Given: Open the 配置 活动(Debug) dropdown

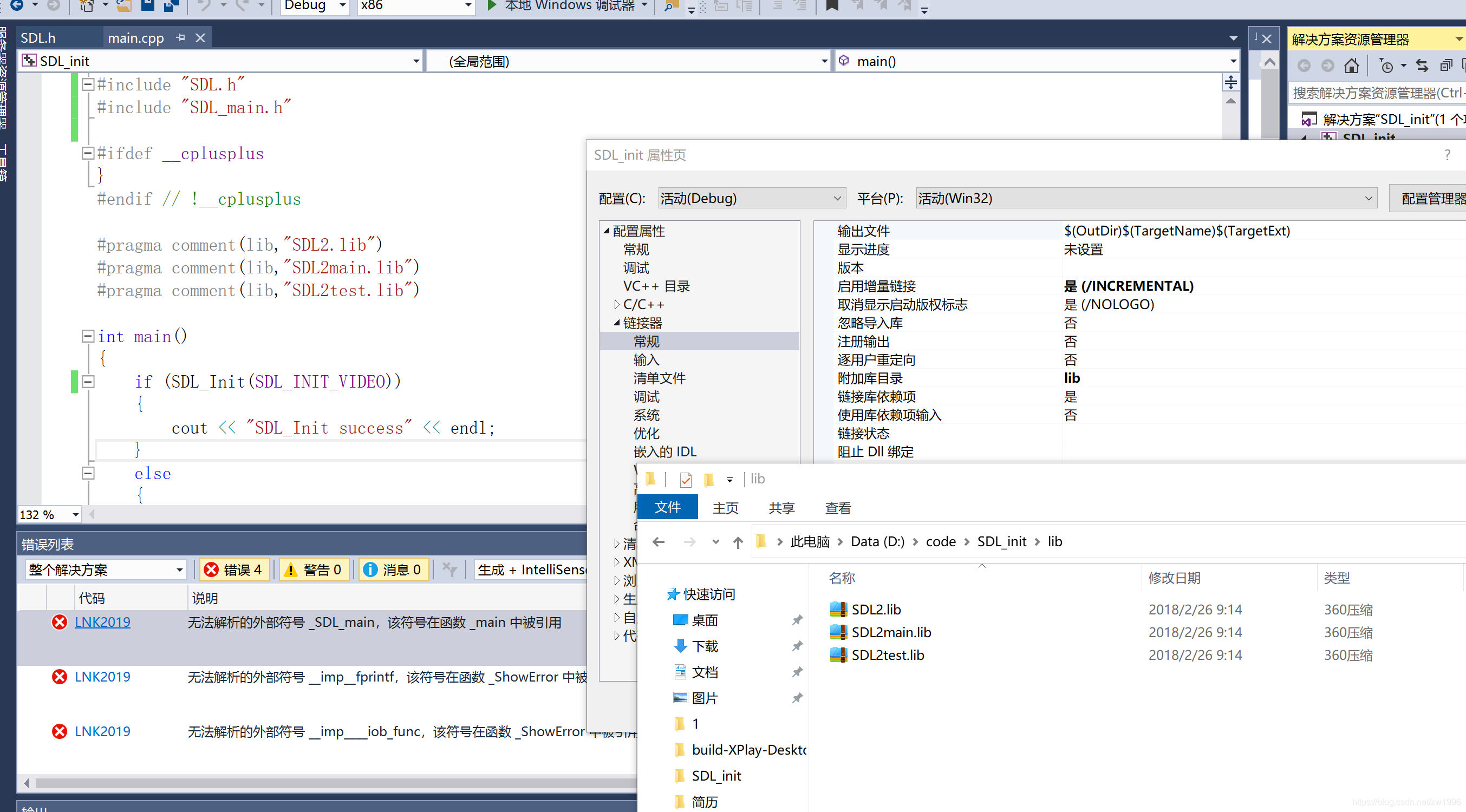Looking at the screenshot, I should (x=752, y=198).
